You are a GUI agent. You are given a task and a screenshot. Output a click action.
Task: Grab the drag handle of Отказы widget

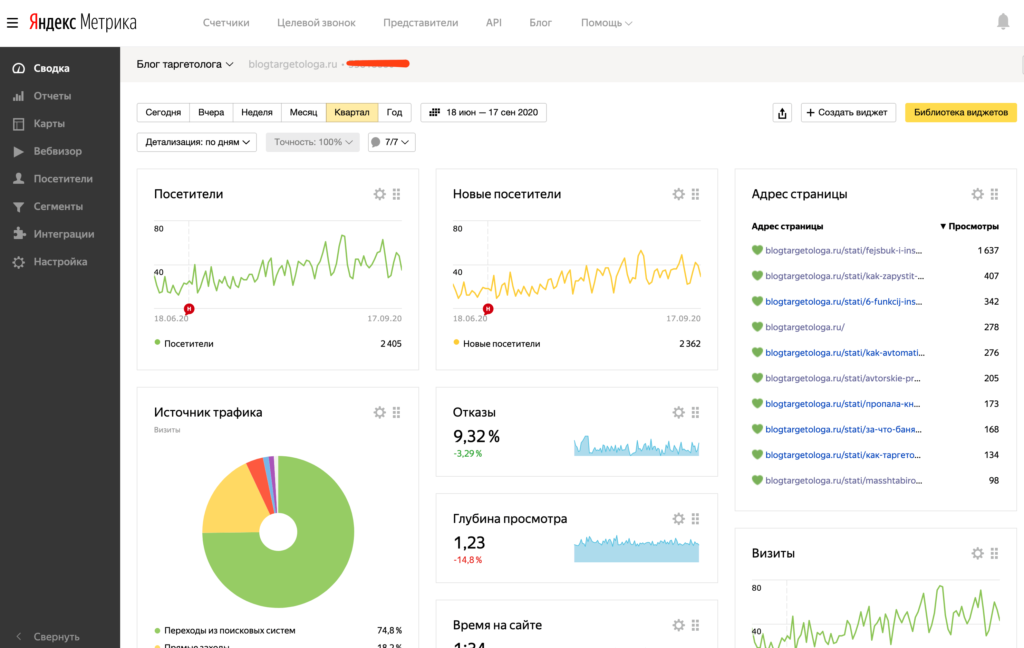click(696, 412)
